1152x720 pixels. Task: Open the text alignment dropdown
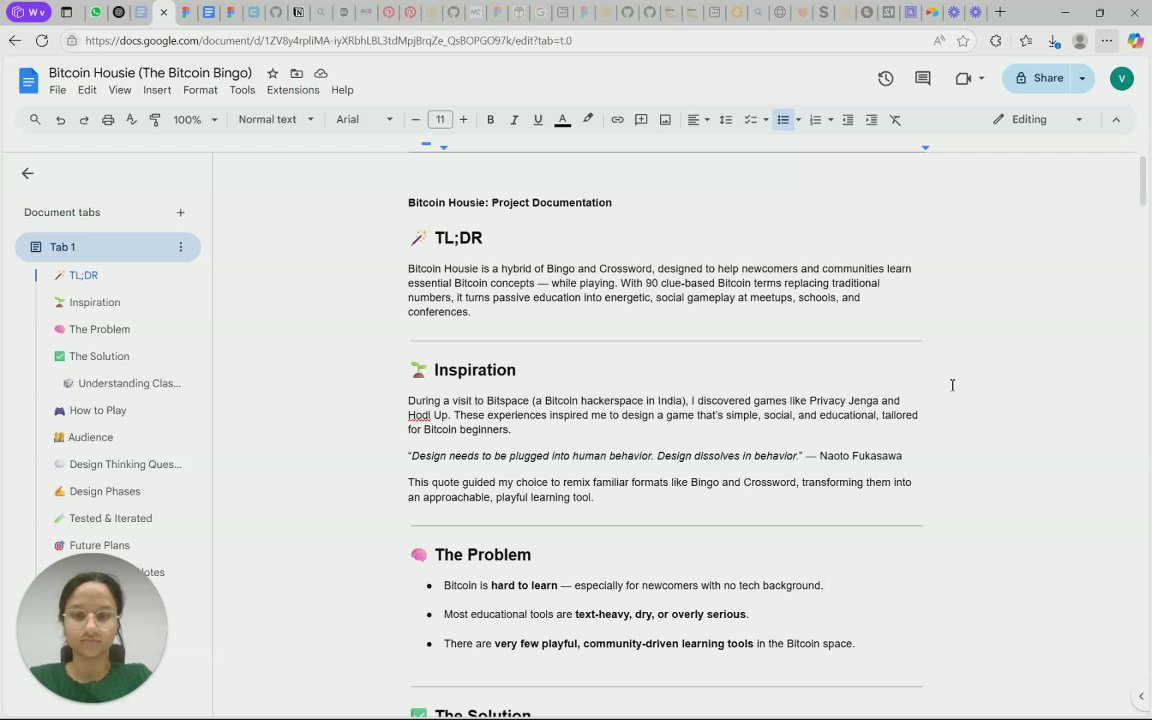[x=698, y=120]
